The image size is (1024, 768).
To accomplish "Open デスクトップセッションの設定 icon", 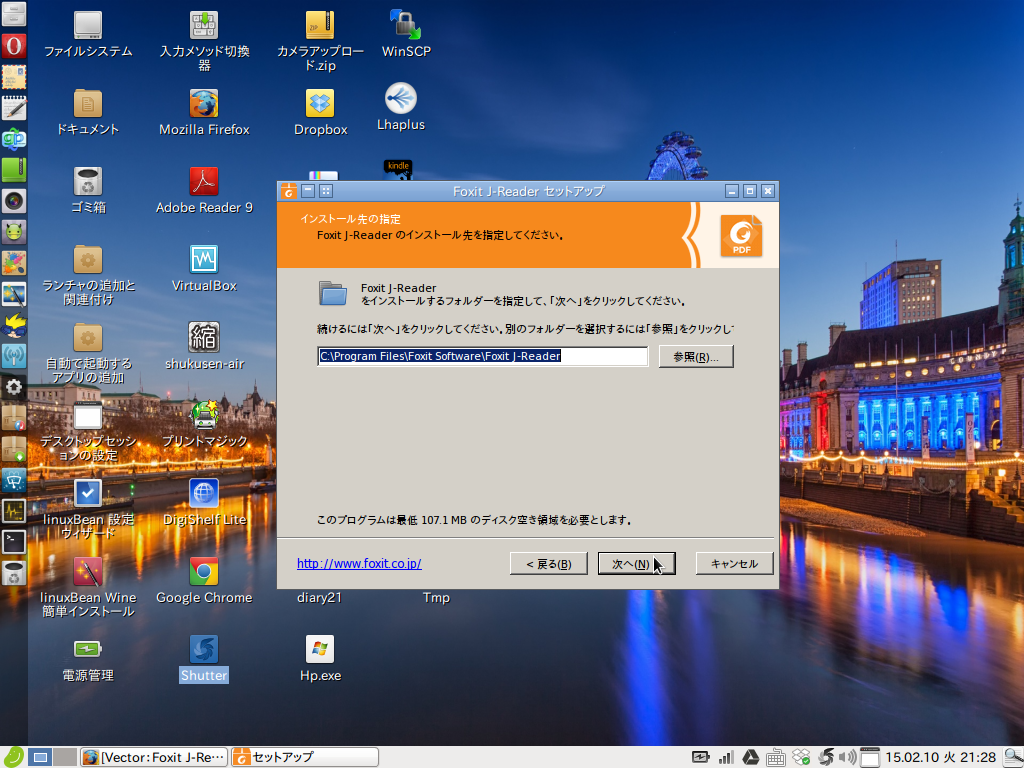I will pos(88,415).
